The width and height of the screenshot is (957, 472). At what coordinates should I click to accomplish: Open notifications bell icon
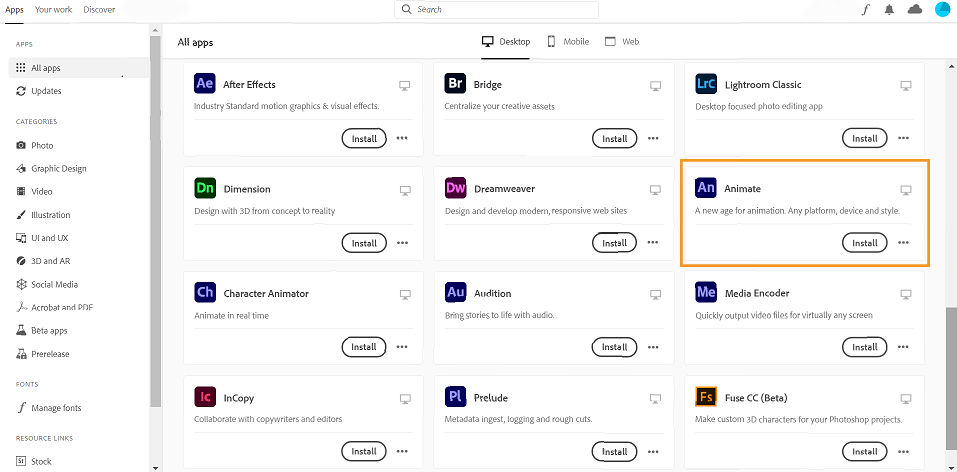[890, 10]
